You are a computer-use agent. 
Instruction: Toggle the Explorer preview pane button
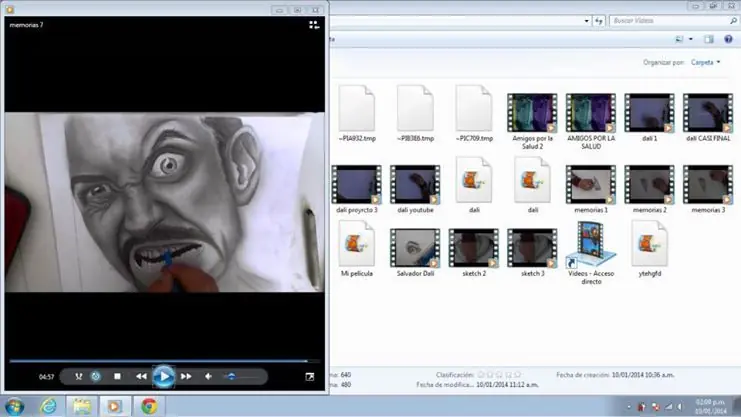[x=709, y=39]
